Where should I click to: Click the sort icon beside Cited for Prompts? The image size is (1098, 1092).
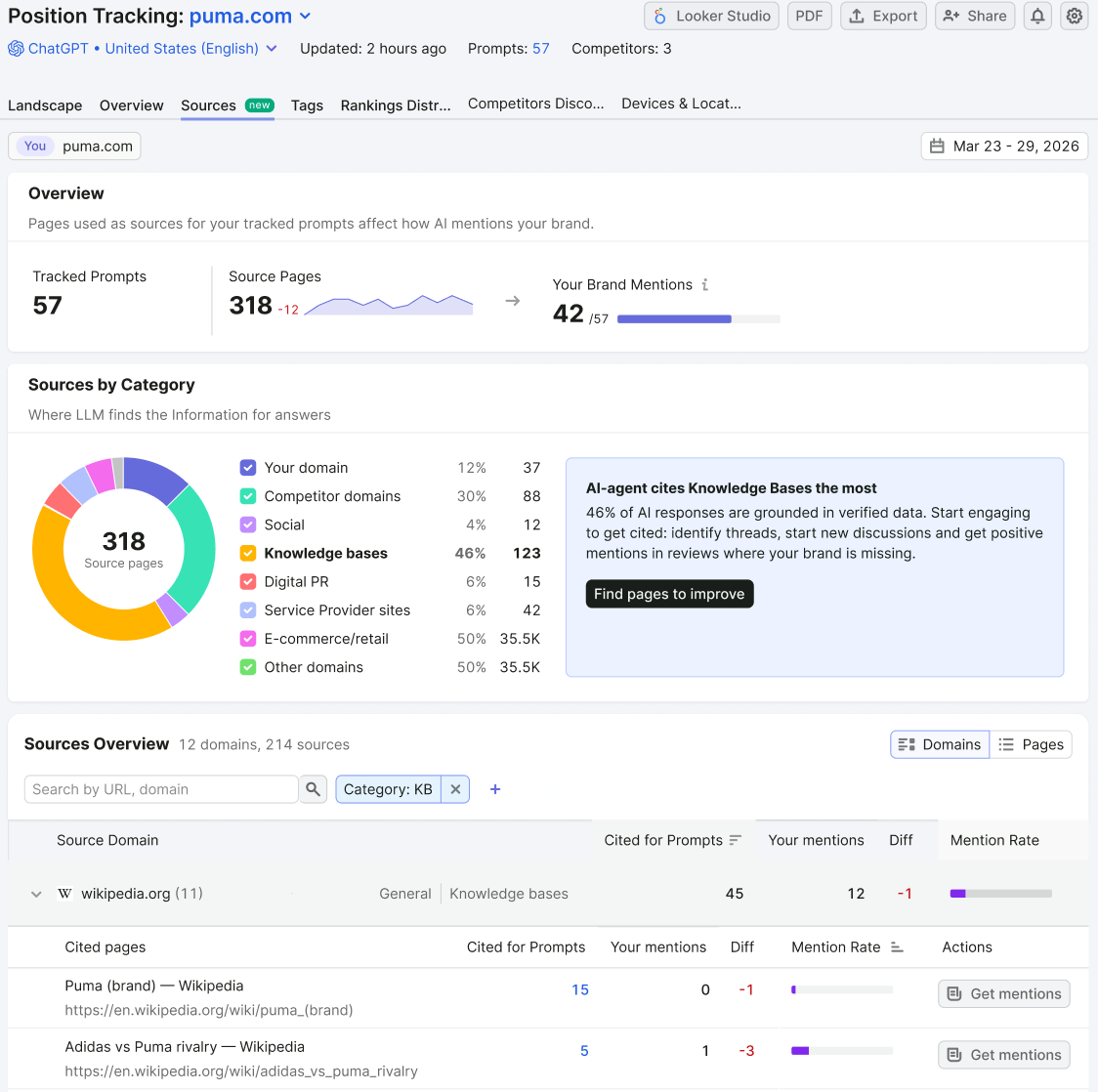[735, 840]
